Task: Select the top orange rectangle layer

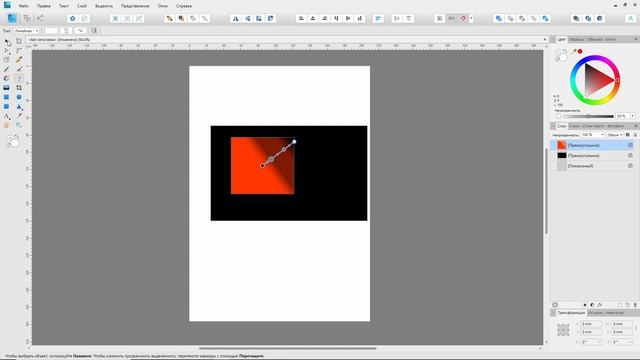Action: click(592, 145)
